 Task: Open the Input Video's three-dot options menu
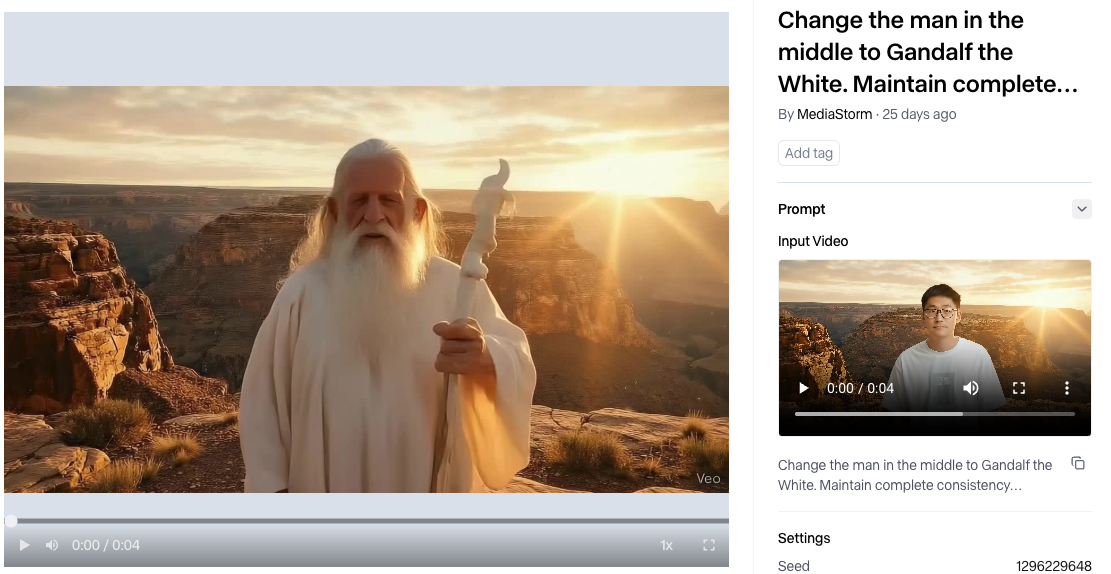pyautogui.click(x=1067, y=388)
